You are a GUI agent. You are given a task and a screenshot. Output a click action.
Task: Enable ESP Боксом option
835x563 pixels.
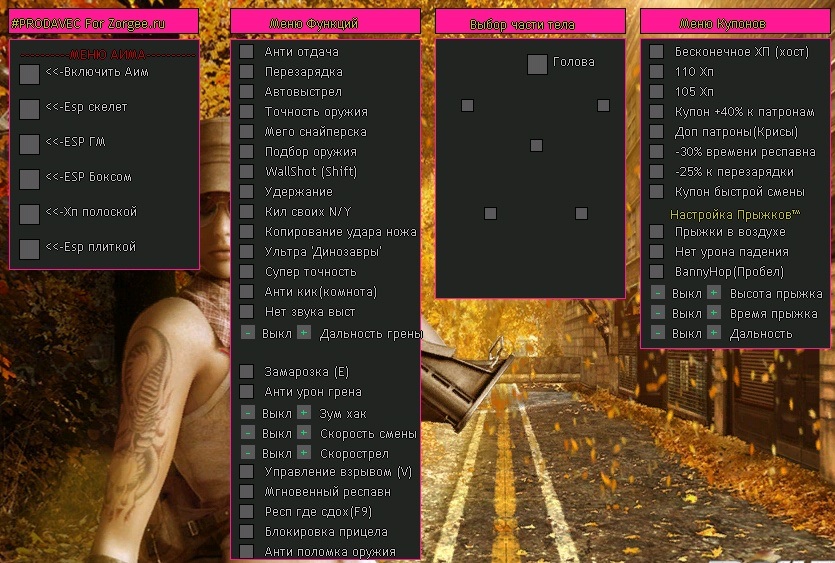tap(29, 179)
